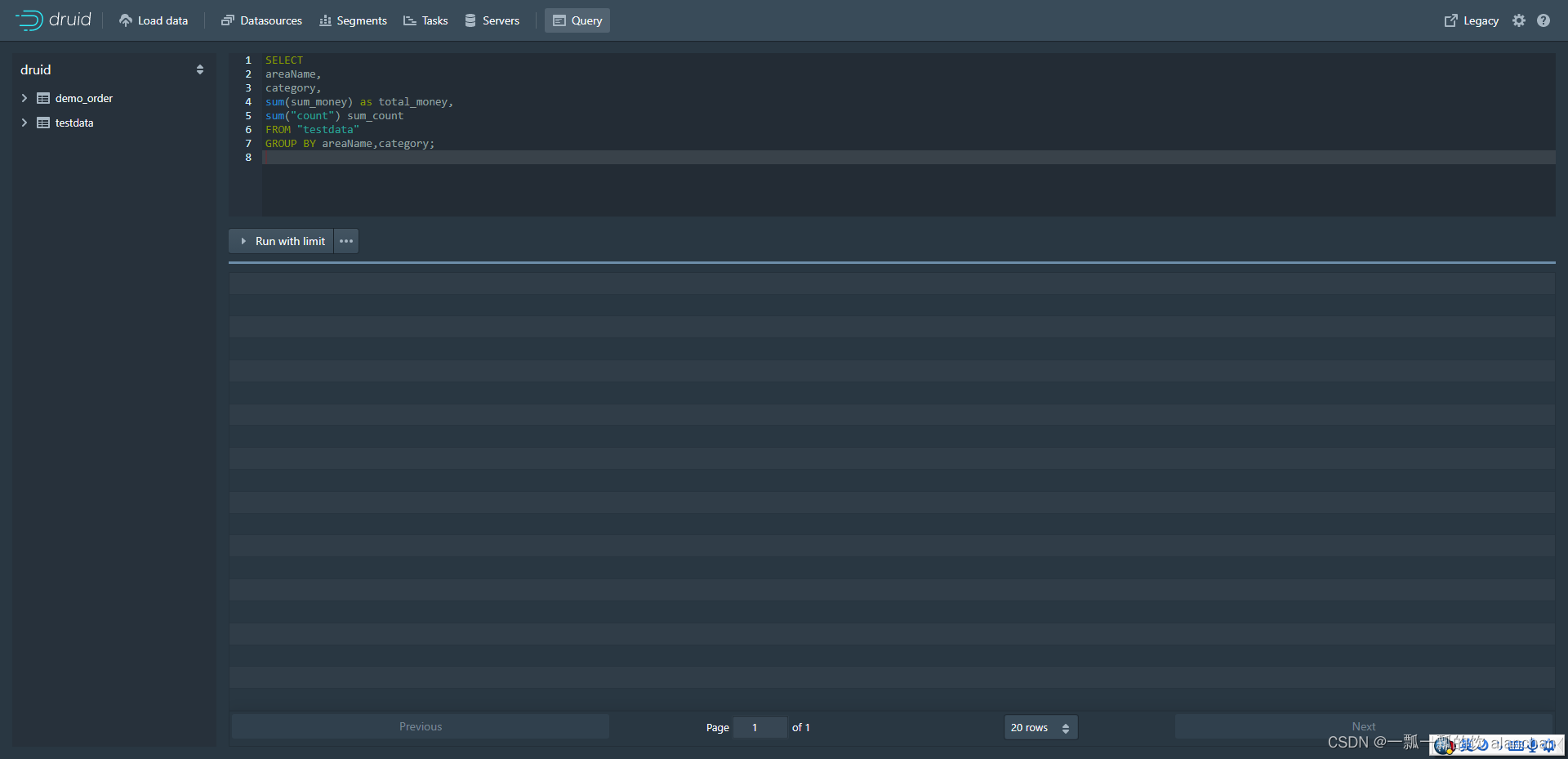Click the sum(sum_money) line in the editor
Screen dimensions: 1568x759
coord(359,102)
